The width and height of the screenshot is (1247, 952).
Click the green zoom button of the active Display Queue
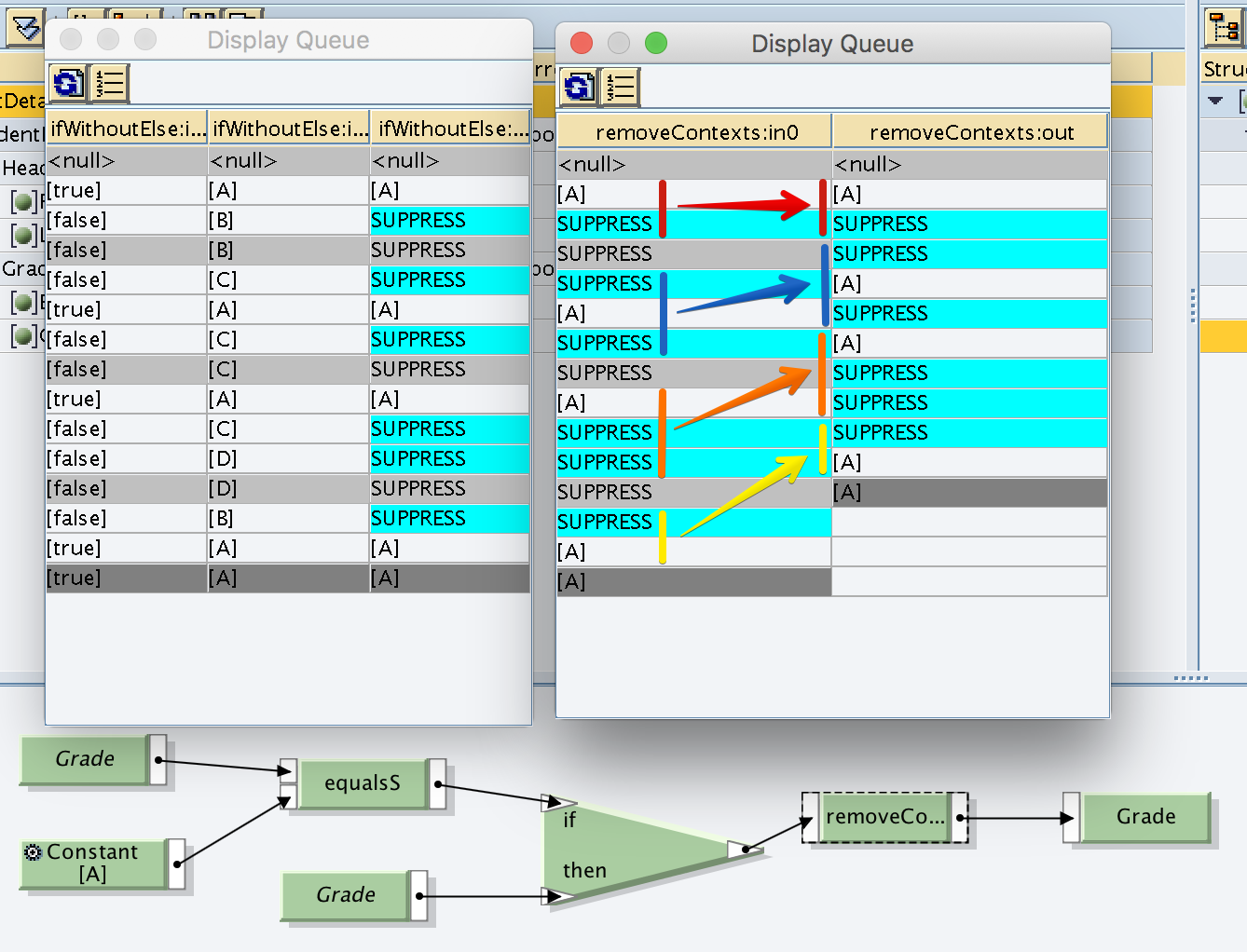tap(656, 43)
